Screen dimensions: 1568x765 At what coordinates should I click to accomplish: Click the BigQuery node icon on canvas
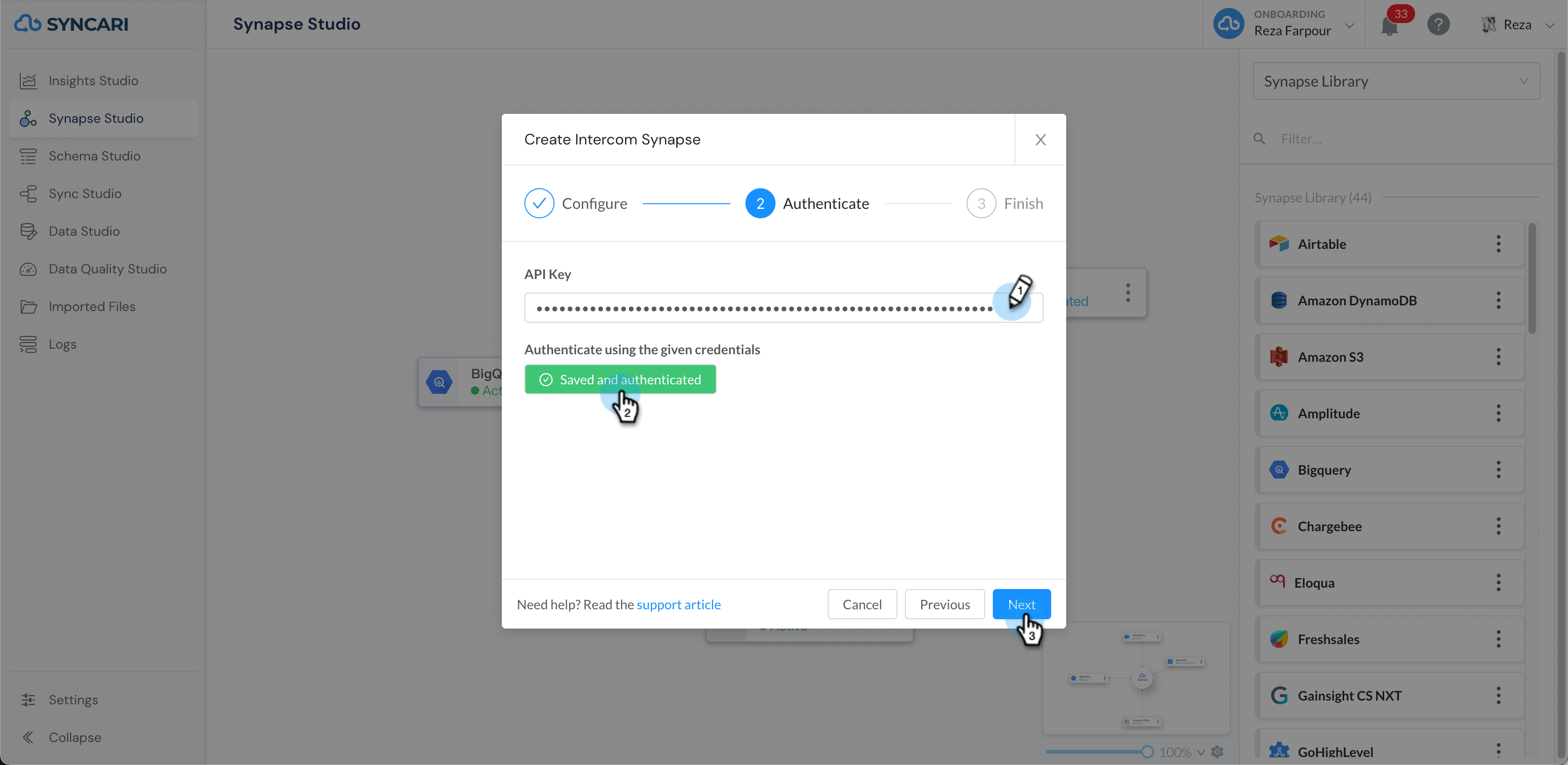click(x=439, y=382)
